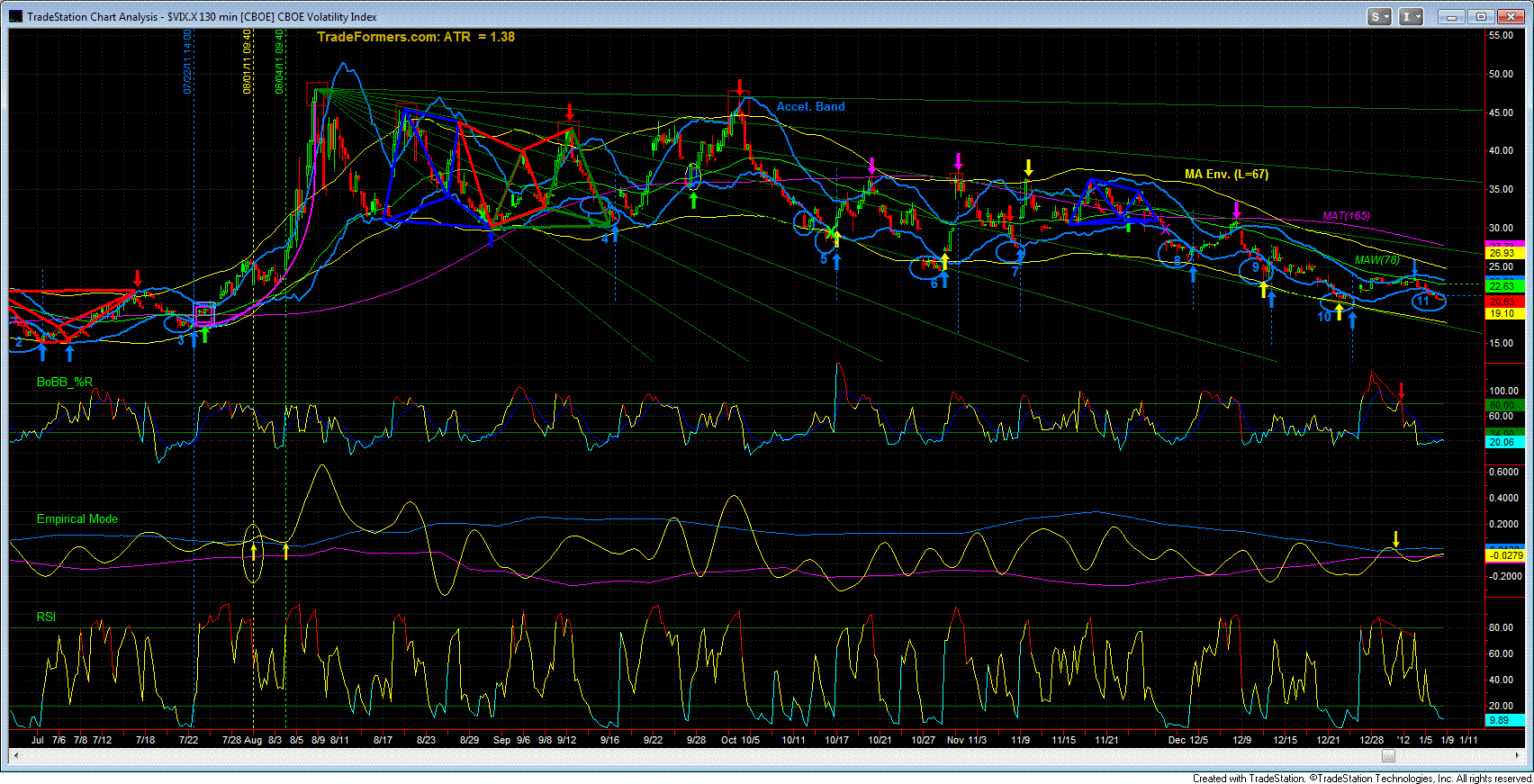Viewport: 1534px width, 784px height.
Task: Minimize the Chart Analysis window
Action: click(1451, 16)
